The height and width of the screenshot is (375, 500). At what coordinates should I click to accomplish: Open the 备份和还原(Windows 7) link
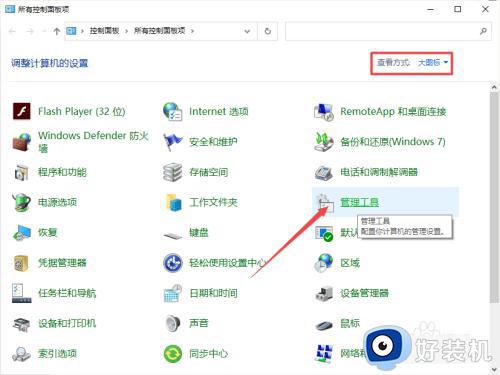(x=393, y=142)
